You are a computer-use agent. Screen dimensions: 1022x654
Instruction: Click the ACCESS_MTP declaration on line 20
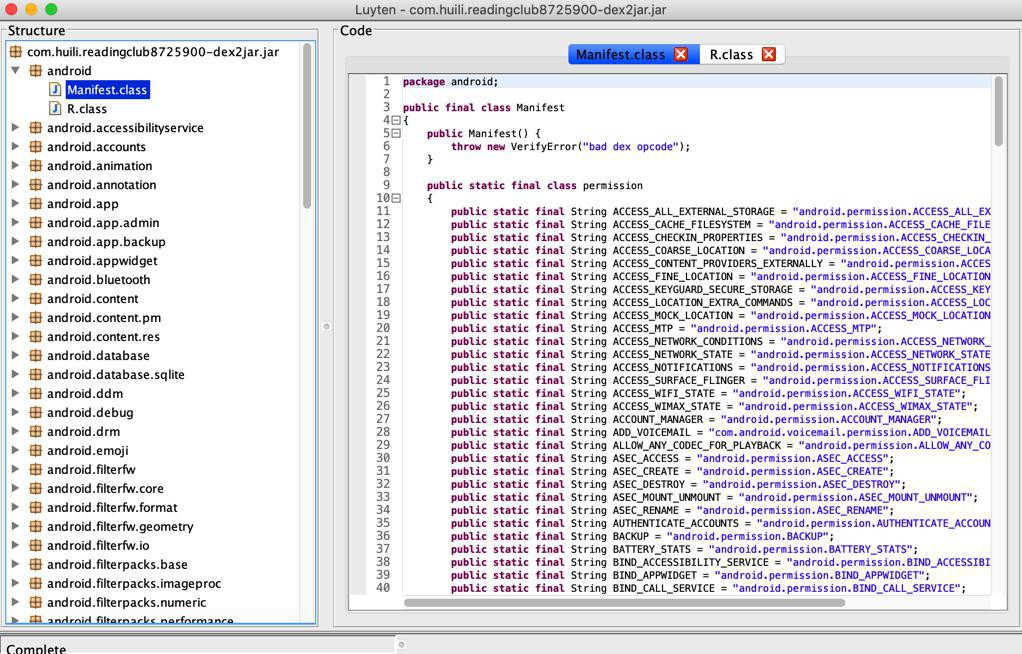(x=665, y=329)
